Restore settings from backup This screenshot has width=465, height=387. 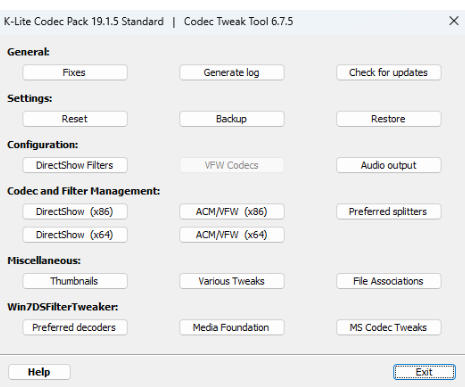point(389,119)
